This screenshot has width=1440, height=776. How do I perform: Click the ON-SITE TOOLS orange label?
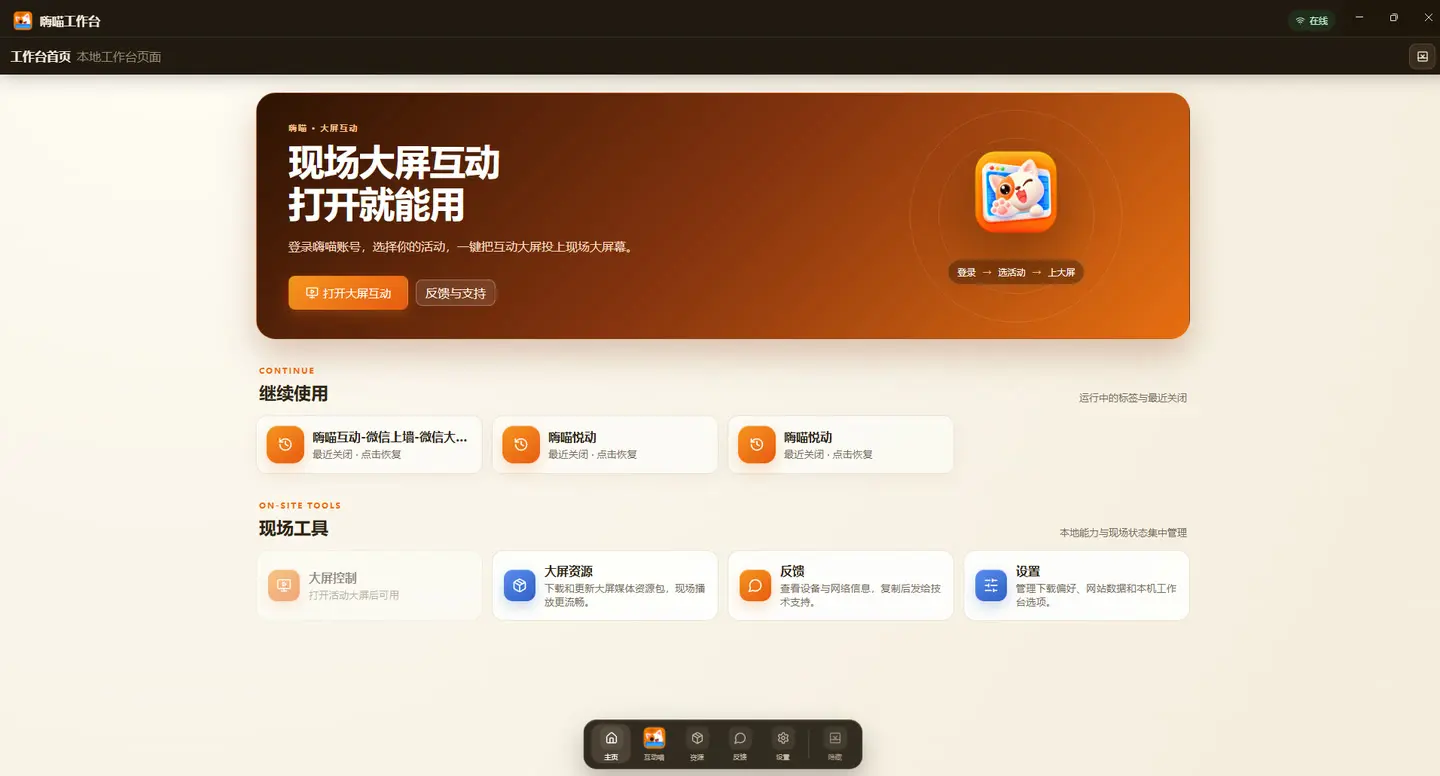pos(300,506)
